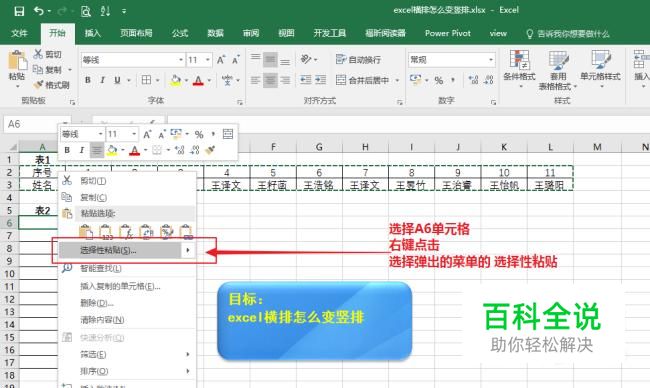Screen dimensions: 650x388
Task: Toggle Italic on the mini toolbar
Action: (x=82, y=150)
